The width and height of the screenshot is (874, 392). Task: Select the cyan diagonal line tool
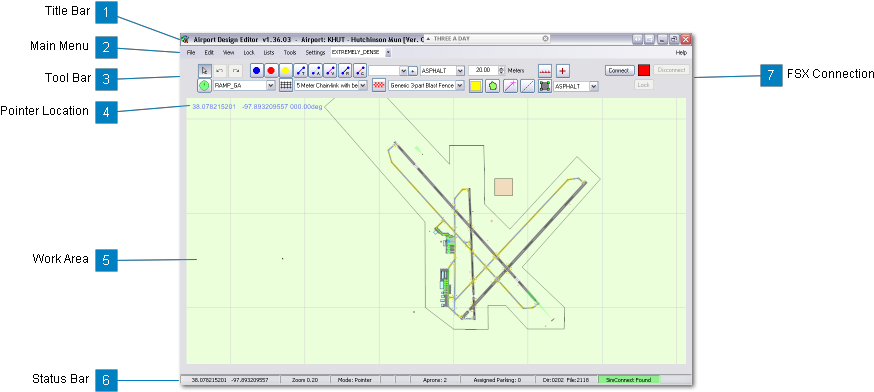(x=527, y=86)
